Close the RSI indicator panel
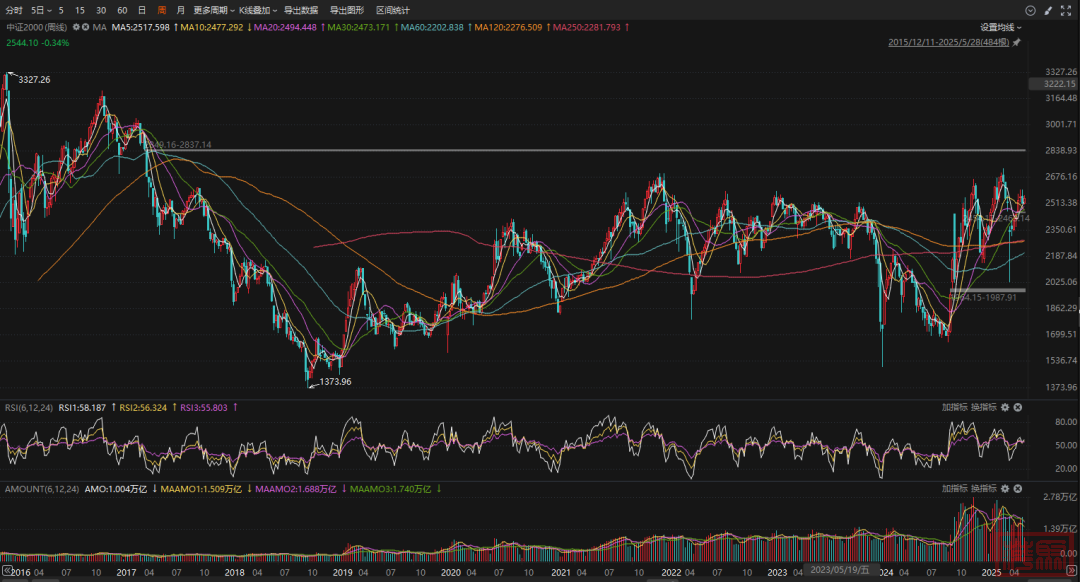 point(1017,407)
